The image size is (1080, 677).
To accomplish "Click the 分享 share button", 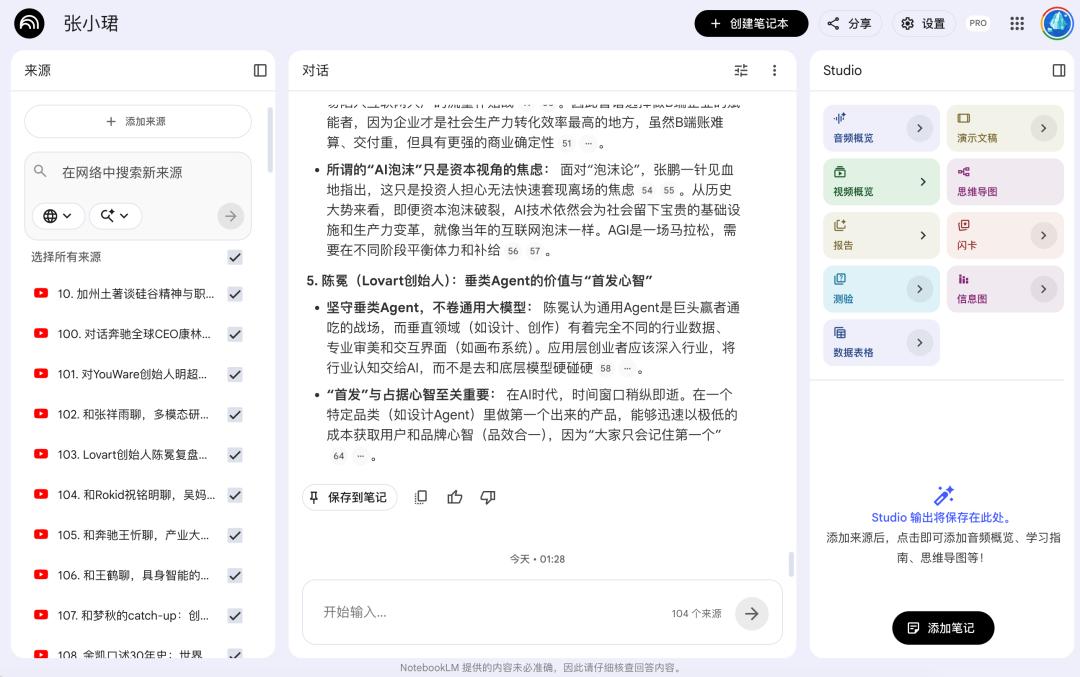I will click(850, 23).
